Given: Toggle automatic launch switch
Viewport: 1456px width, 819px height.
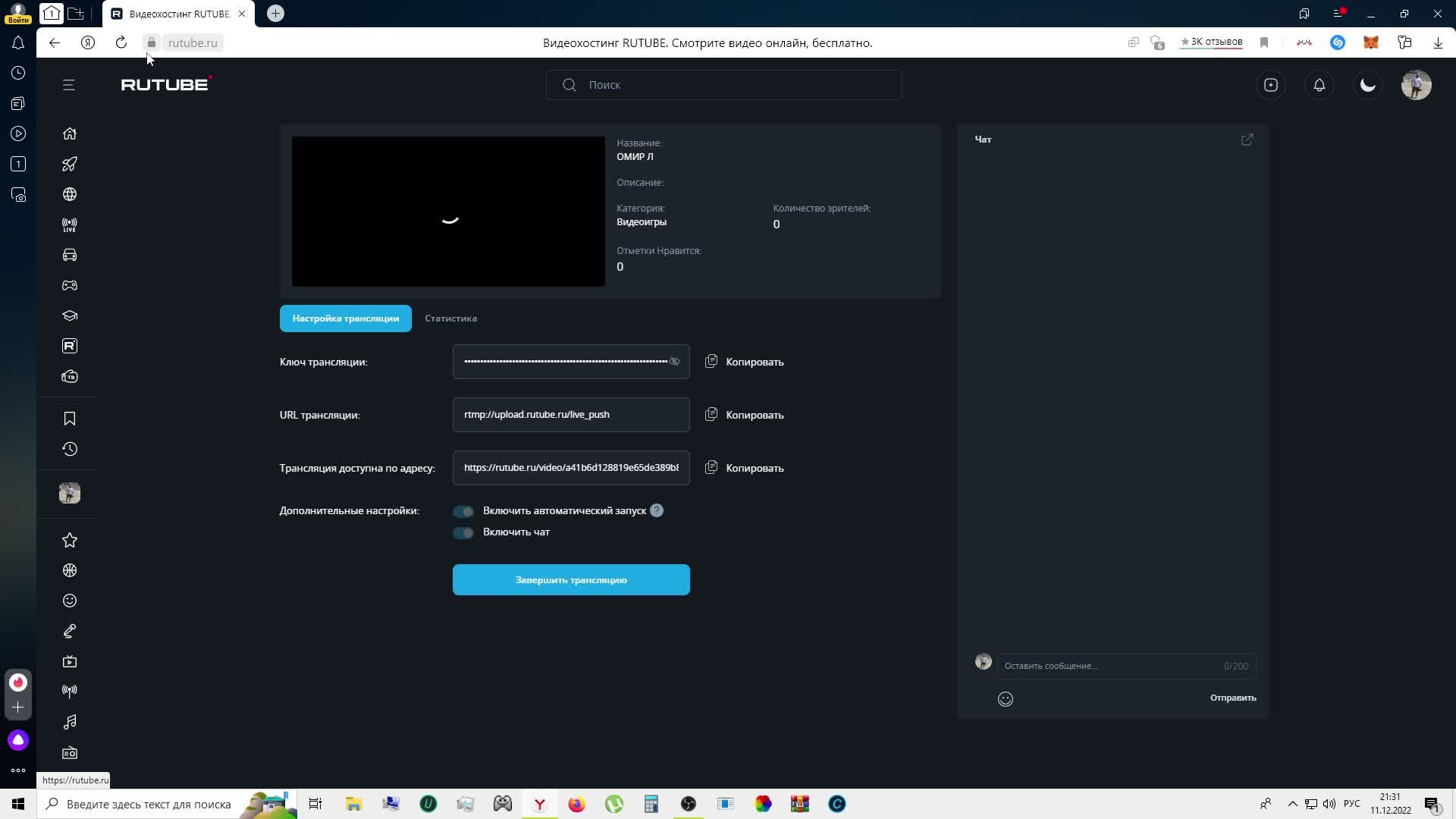Looking at the screenshot, I should (x=463, y=511).
